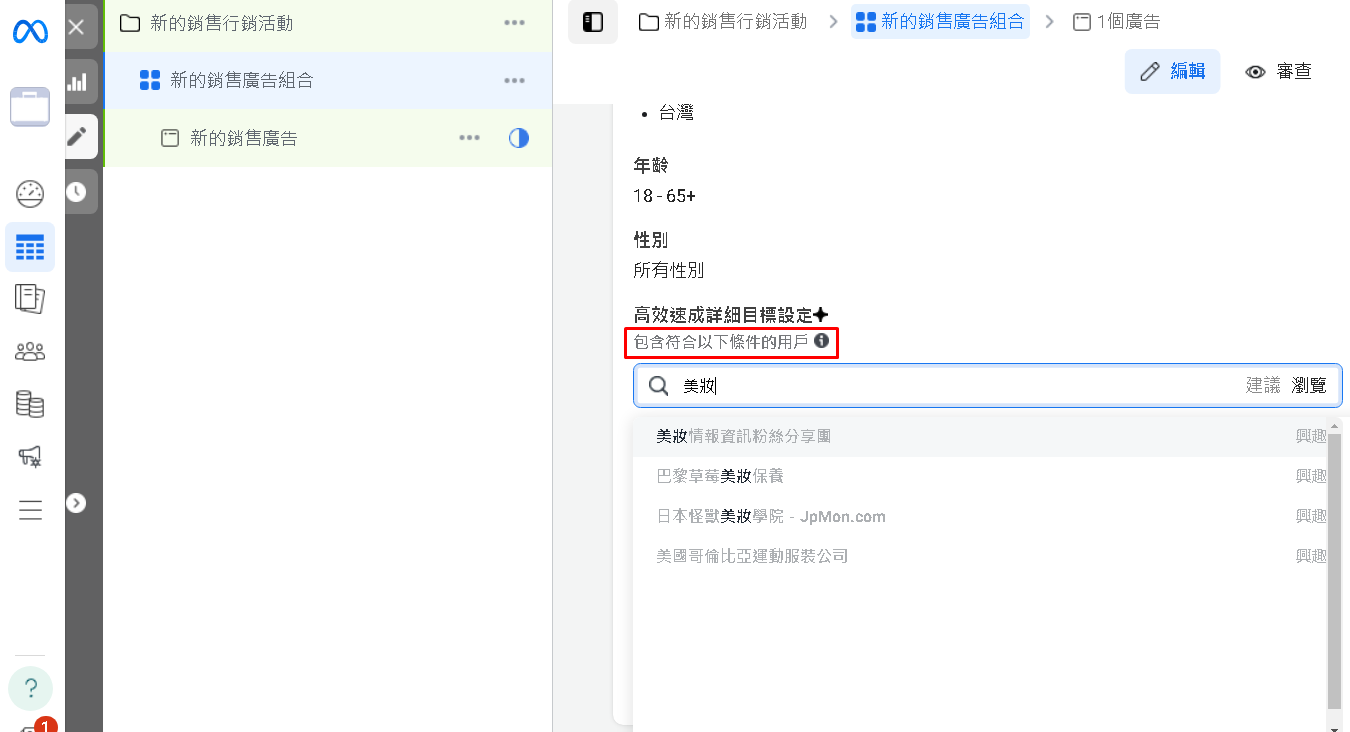Screen dimensions: 1350x732
Task: Open 建議 suggestions in search box
Action: click(x=1262, y=386)
